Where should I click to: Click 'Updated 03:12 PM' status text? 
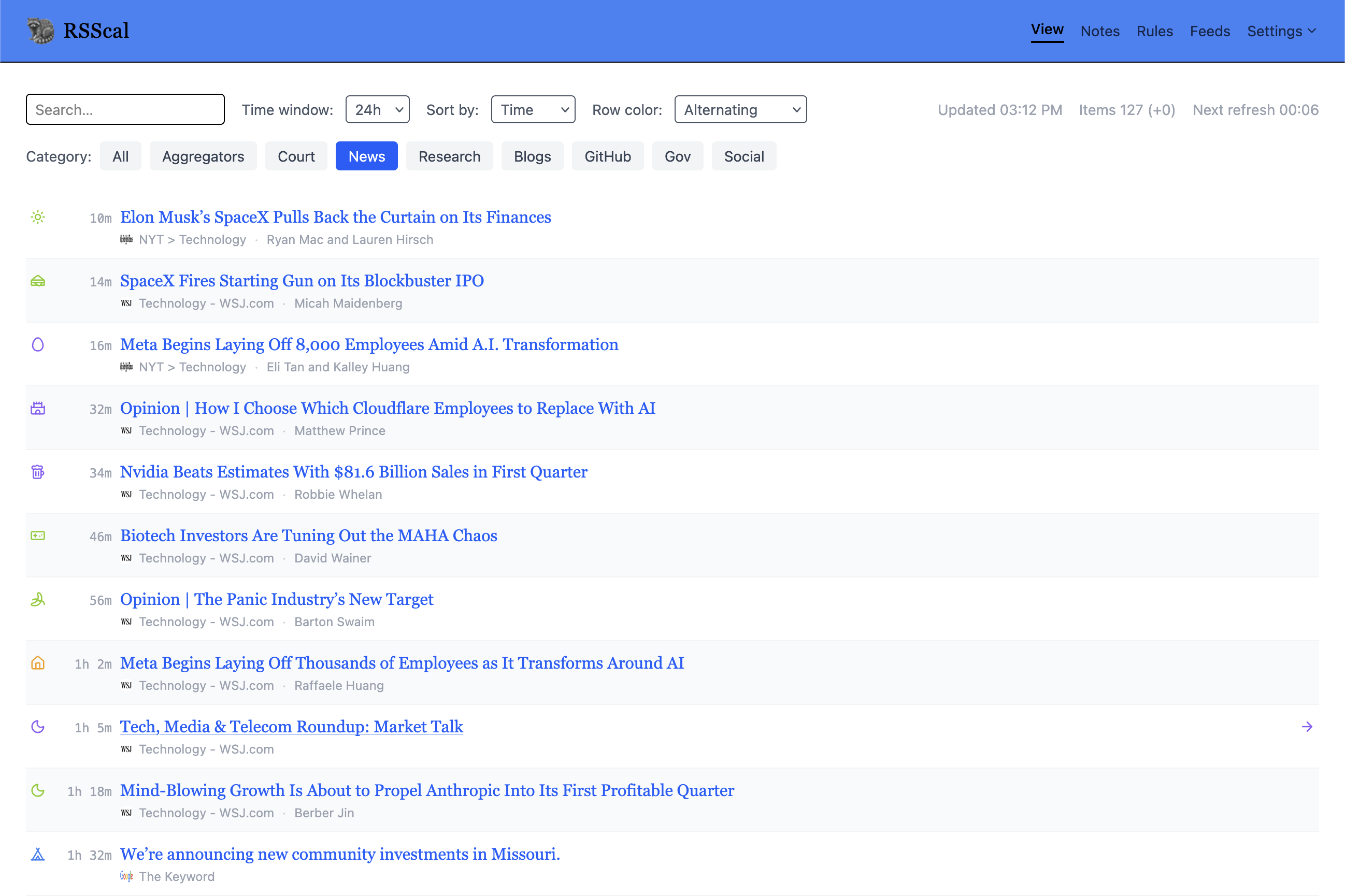[1000, 110]
